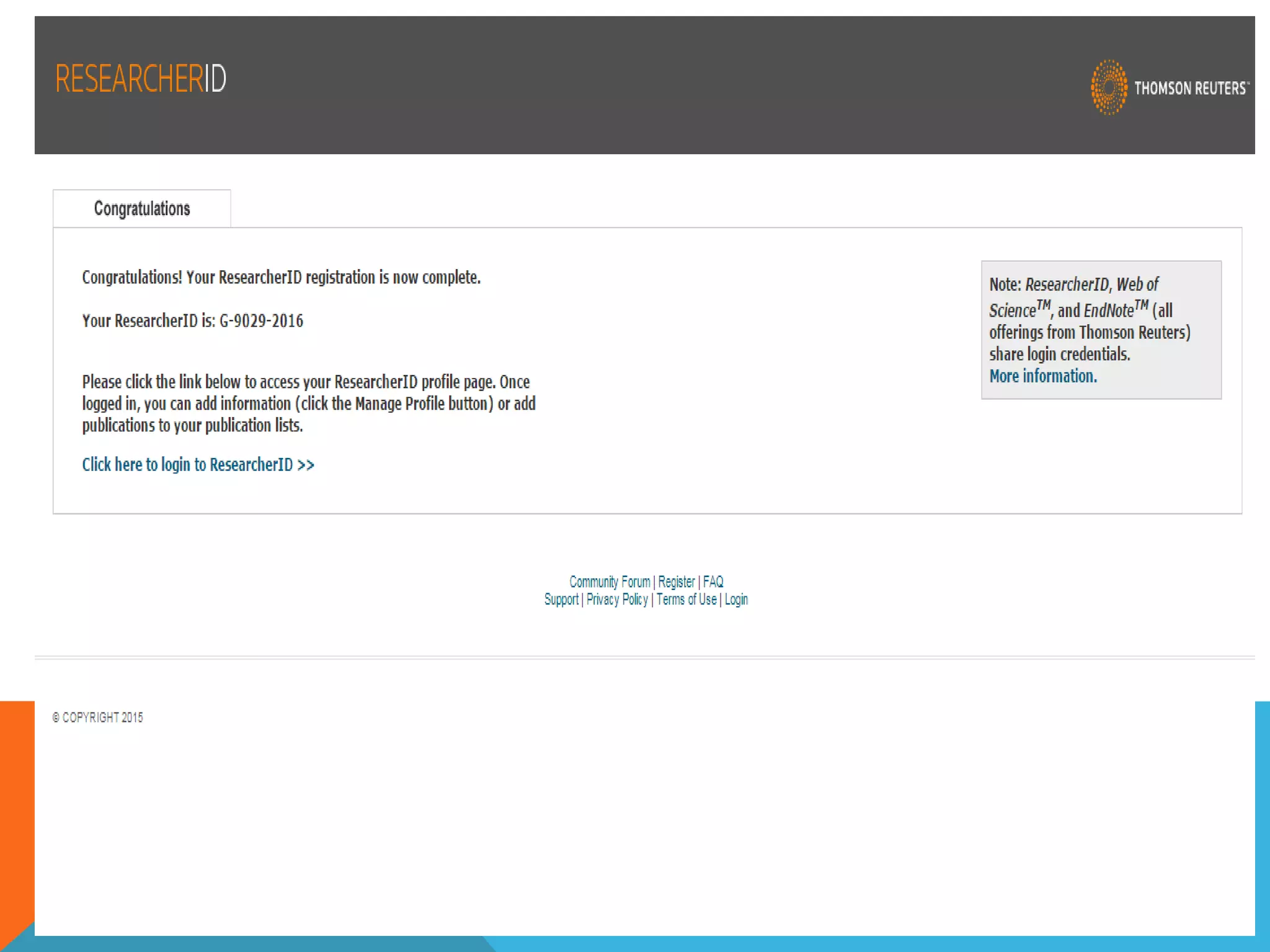The image size is (1270, 952).
Task: Click the Thomson Reuters wordmark text
Action: point(1191,89)
